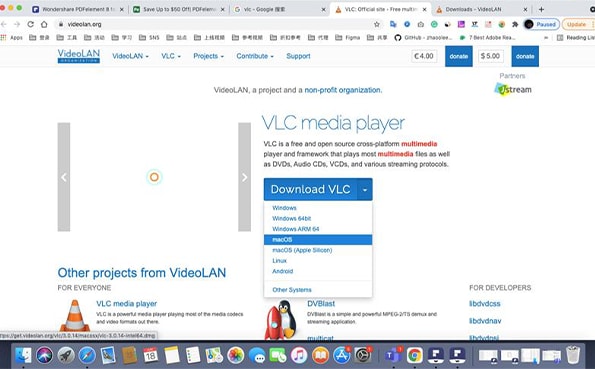Select Linux from the download list
The image size is (595, 369).
pos(279,261)
